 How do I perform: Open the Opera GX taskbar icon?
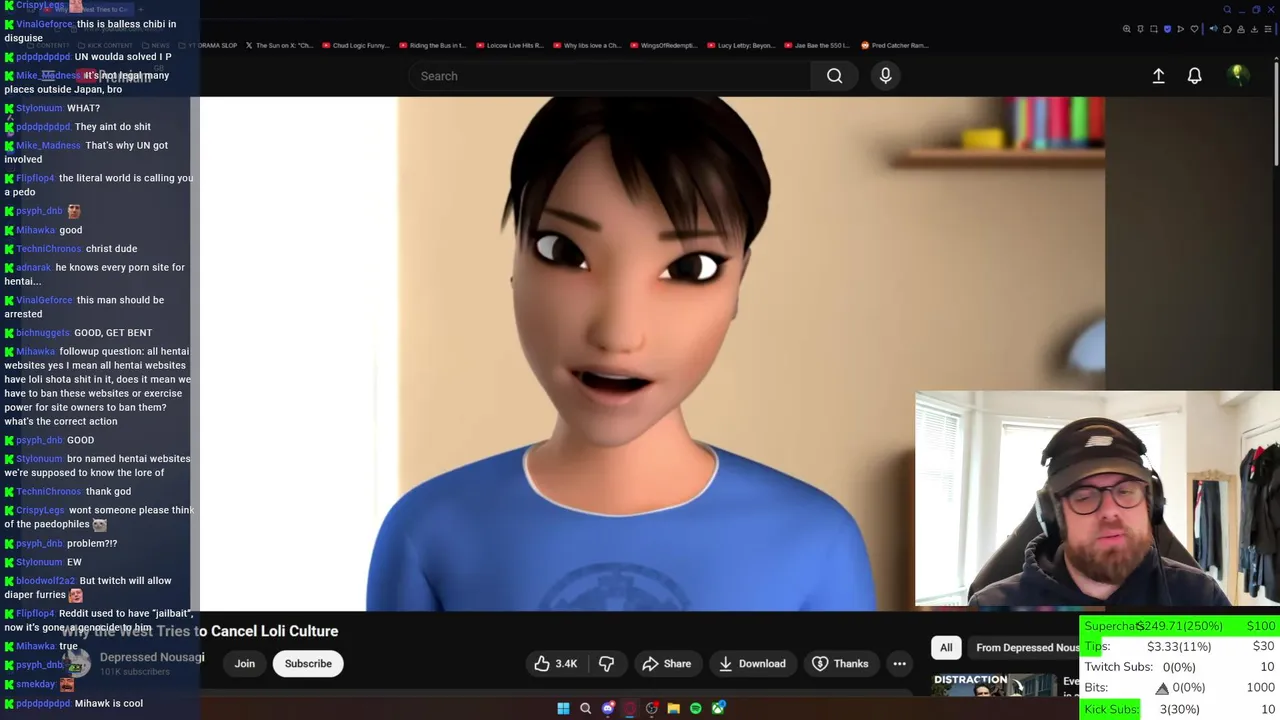click(x=629, y=708)
